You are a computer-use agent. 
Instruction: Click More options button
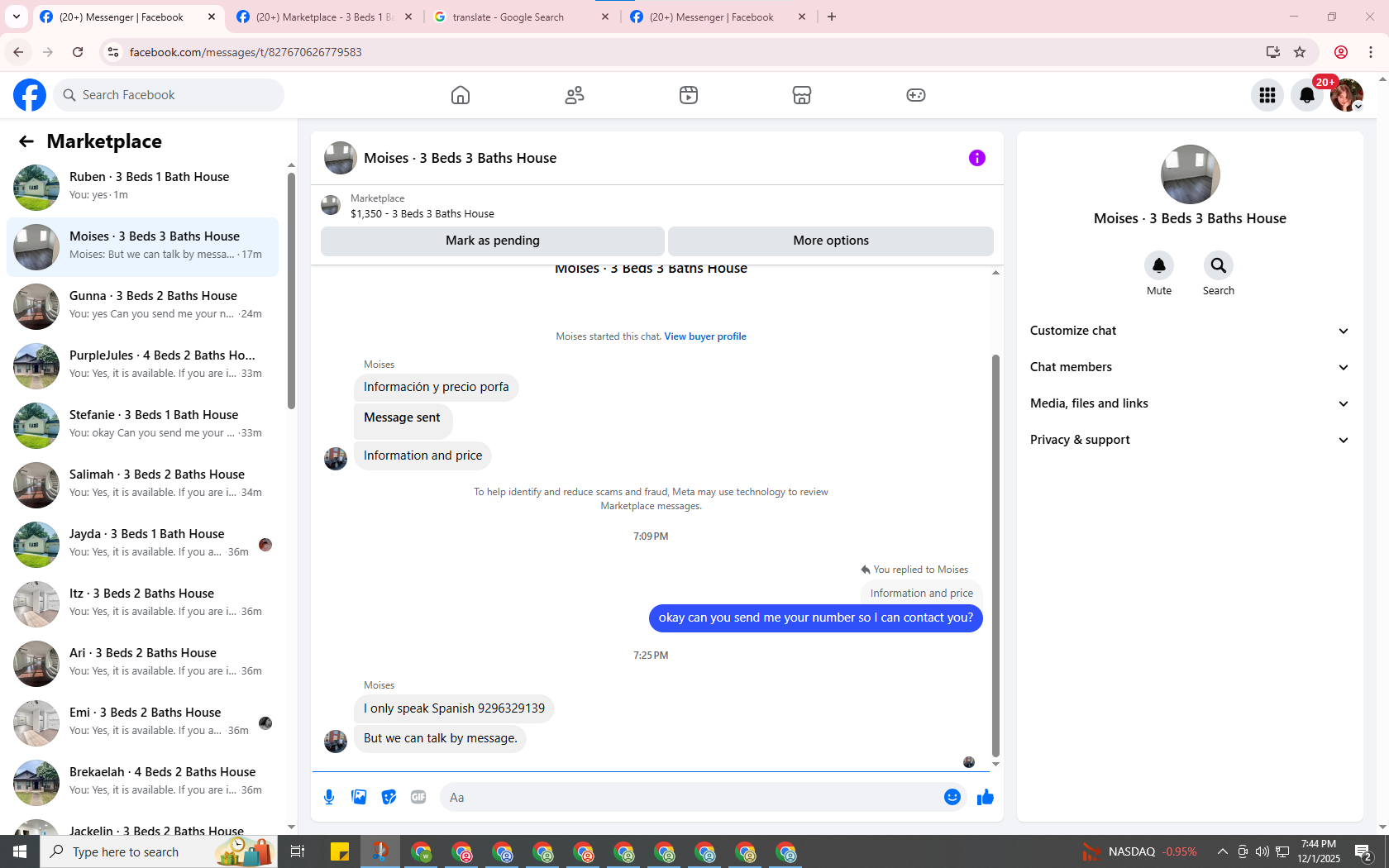click(x=831, y=241)
